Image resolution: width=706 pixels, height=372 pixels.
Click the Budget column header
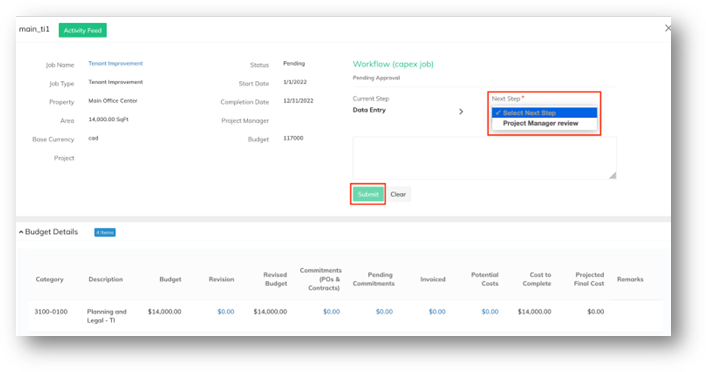(x=170, y=279)
